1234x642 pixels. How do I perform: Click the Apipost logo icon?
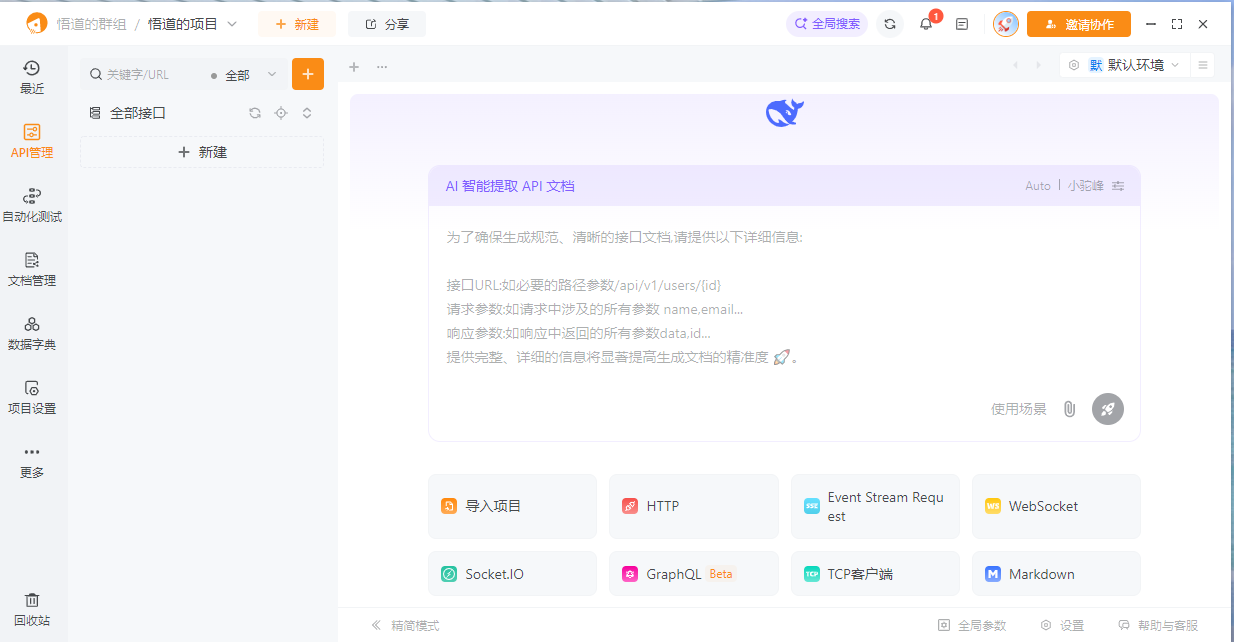pos(36,23)
